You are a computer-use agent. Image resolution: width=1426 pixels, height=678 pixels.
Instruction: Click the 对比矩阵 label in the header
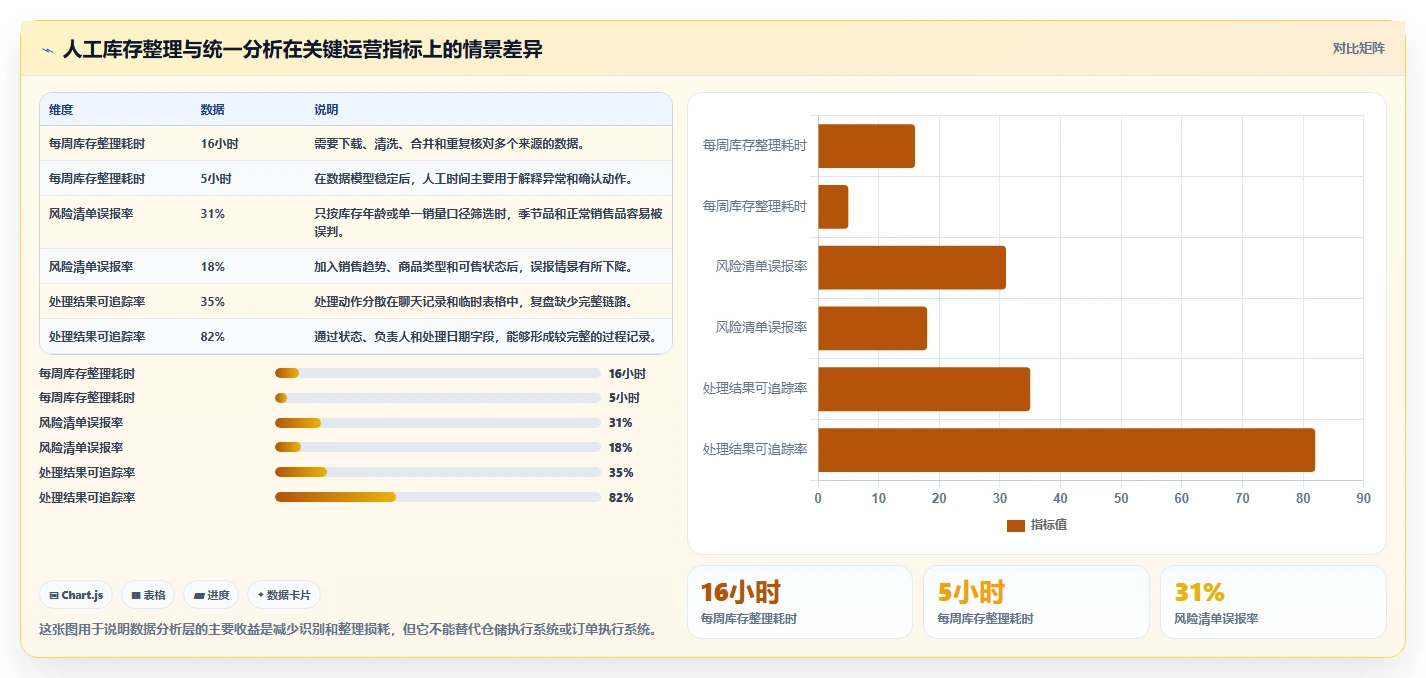pyautogui.click(x=1358, y=48)
